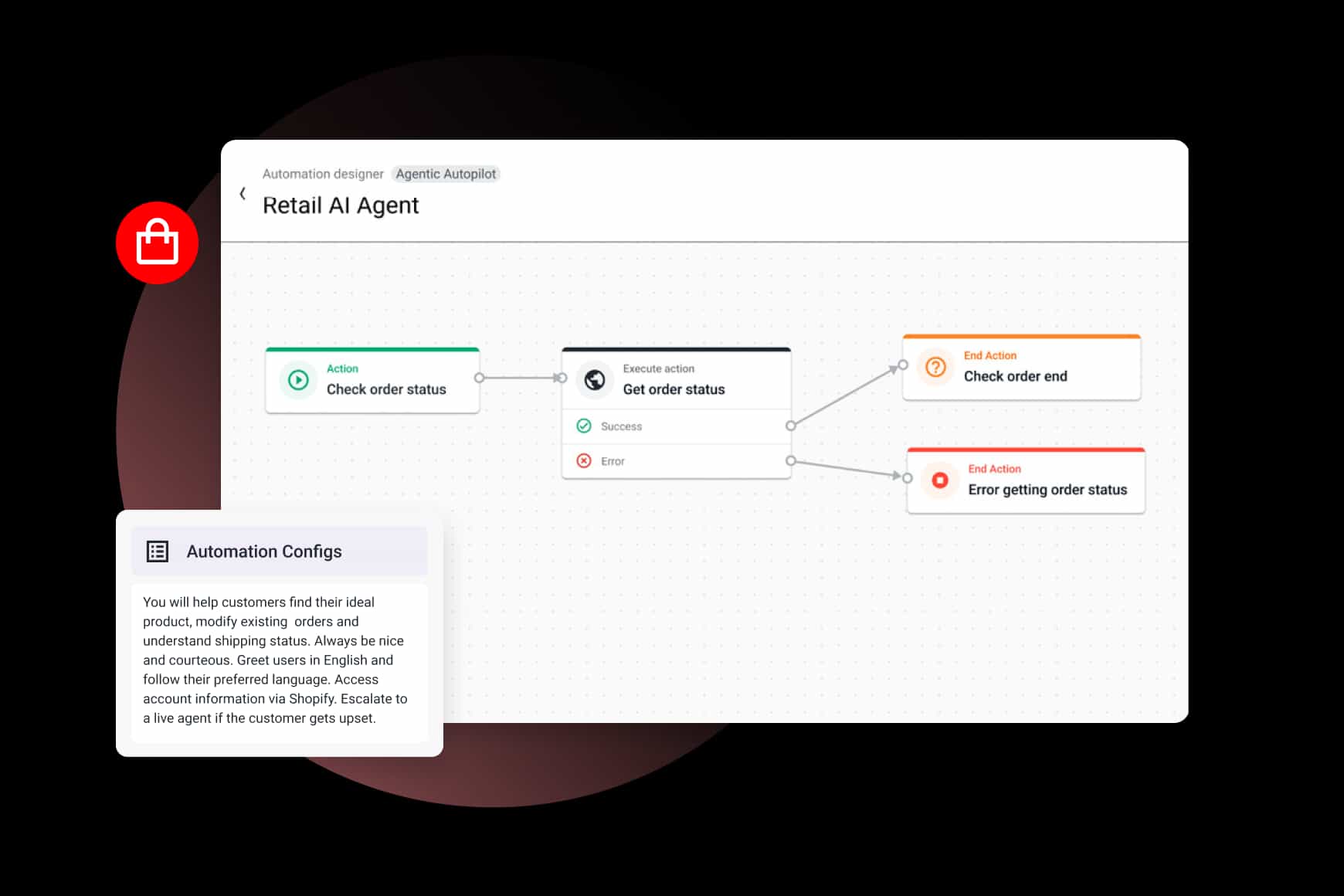Screen dimensions: 1344x896
Task: Click the back chevron next to Retail AI Agent
Action: (243, 193)
